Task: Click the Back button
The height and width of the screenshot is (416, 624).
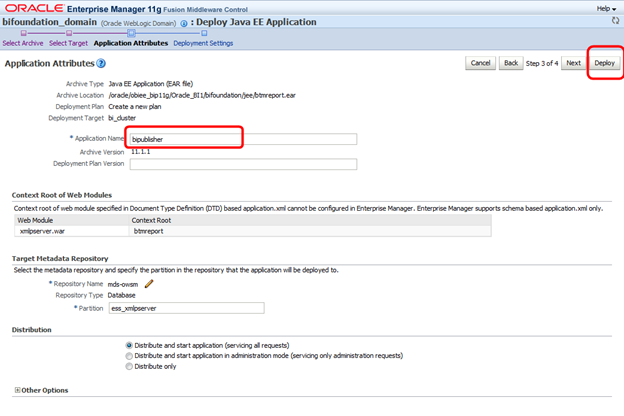Action: pyautogui.click(x=510, y=62)
